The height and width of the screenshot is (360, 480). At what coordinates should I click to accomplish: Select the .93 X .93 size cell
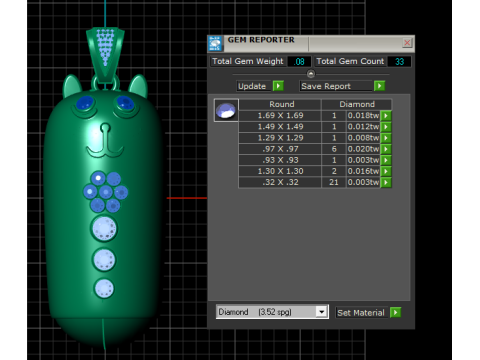pos(280,160)
